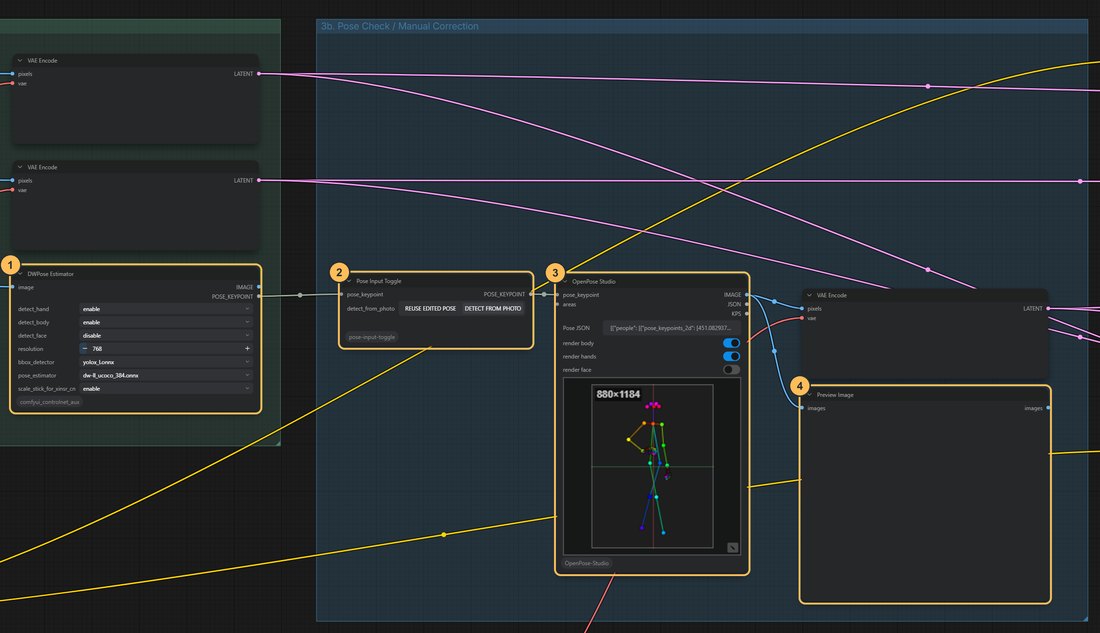The height and width of the screenshot is (633, 1100).
Task: Click the resolution value 768
Action: [x=97, y=349]
